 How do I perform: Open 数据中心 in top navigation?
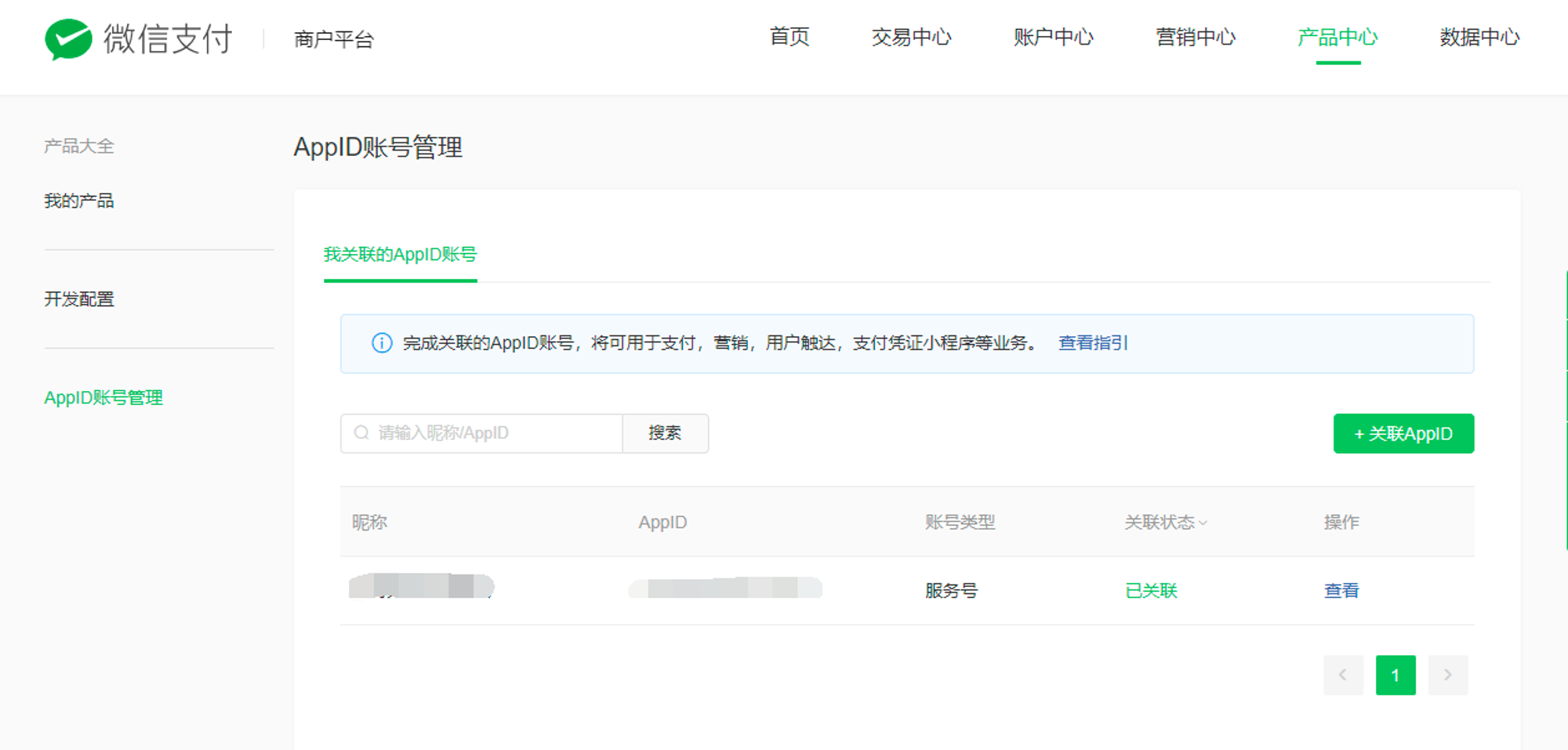click(x=1479, y=37)
